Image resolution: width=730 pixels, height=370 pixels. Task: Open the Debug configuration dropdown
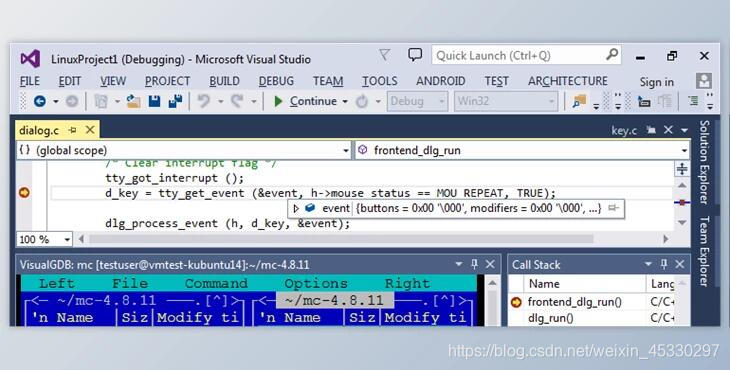[x=417, y=101]
